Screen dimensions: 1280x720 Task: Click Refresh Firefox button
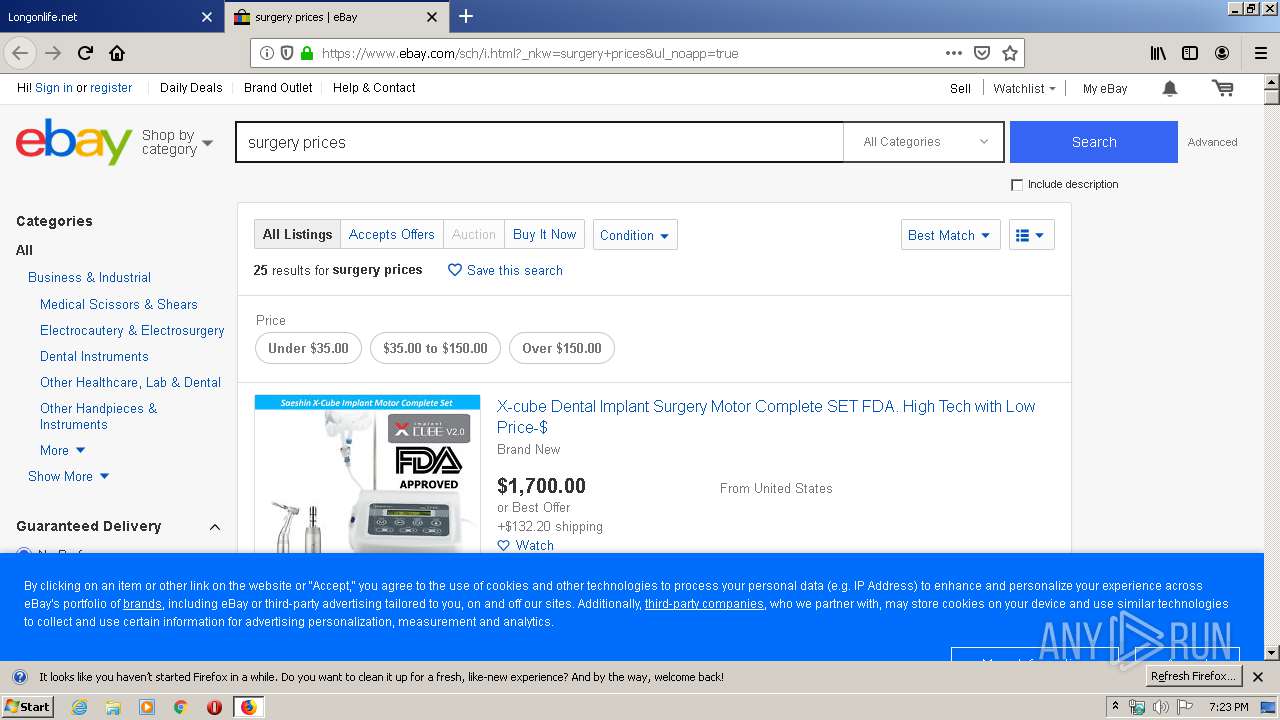pyautogui.click(x=1193, y=677)
